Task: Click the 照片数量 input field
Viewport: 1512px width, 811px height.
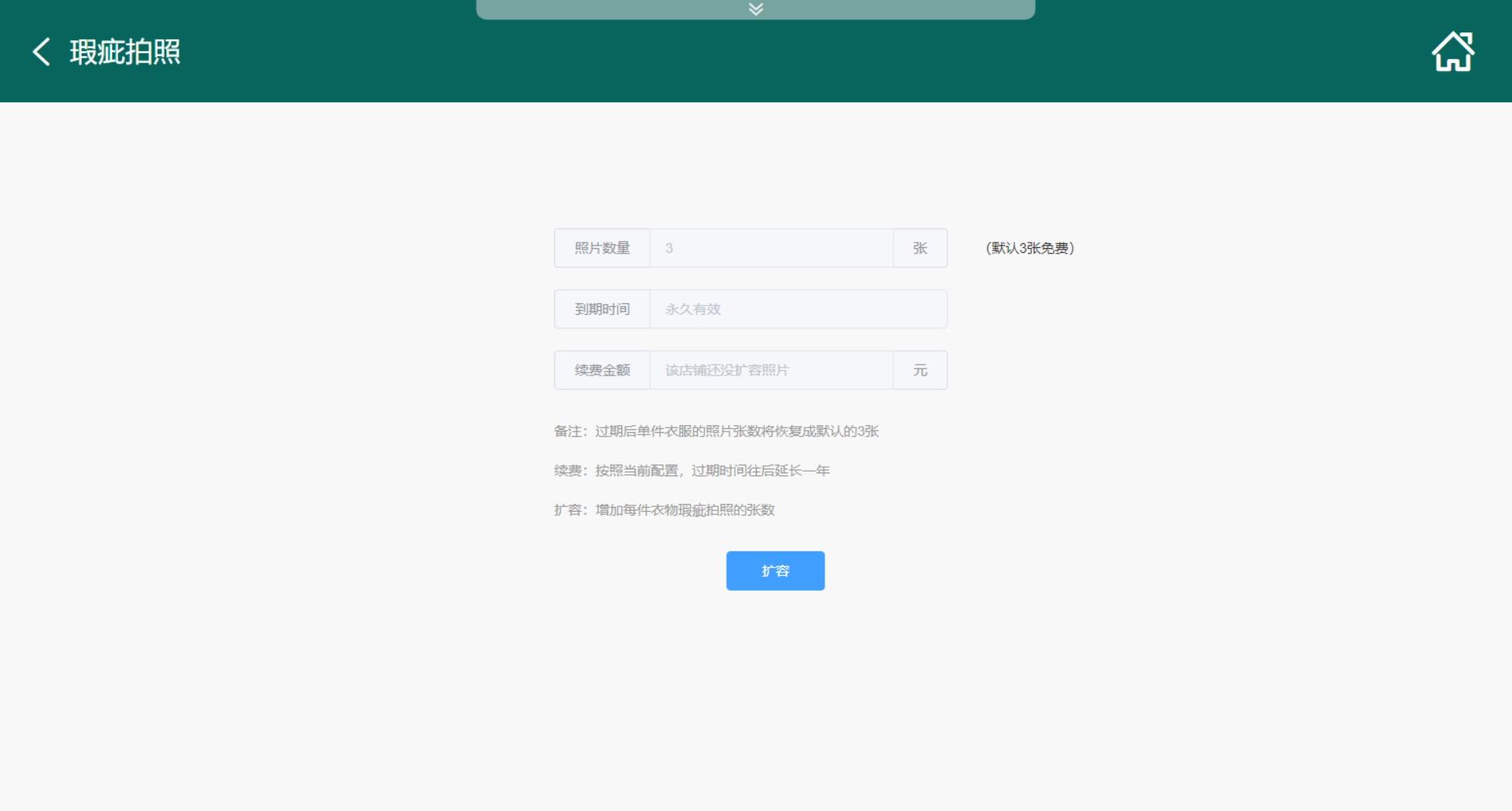Action: point(770,248)
